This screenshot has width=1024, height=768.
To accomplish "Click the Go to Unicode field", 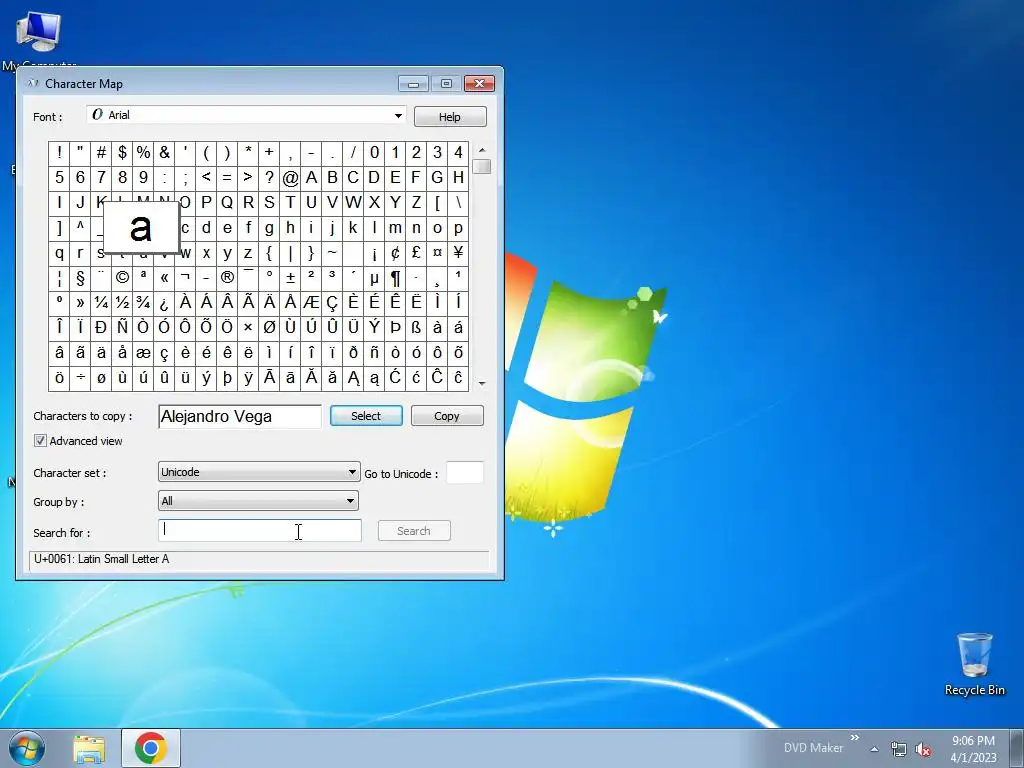I will click(x=465, y=473).
